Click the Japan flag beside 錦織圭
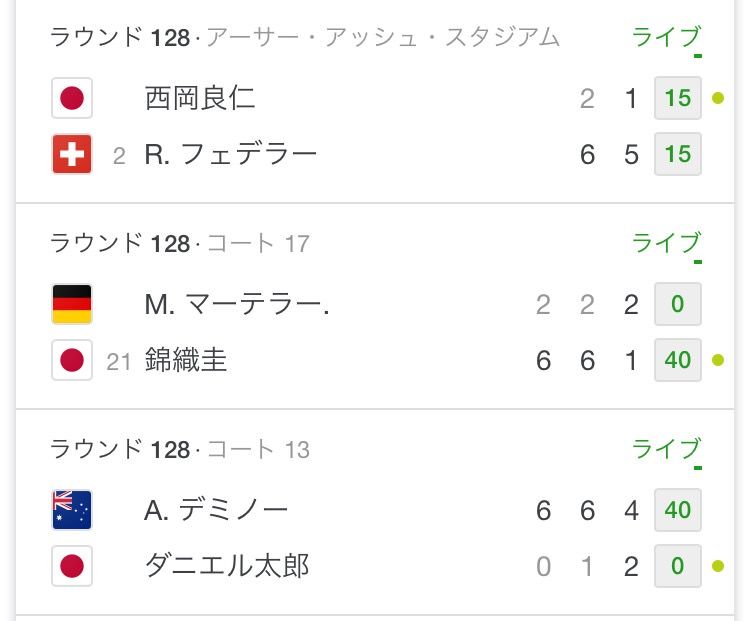The height and width of the screenshot is (621, 750). 72,360
